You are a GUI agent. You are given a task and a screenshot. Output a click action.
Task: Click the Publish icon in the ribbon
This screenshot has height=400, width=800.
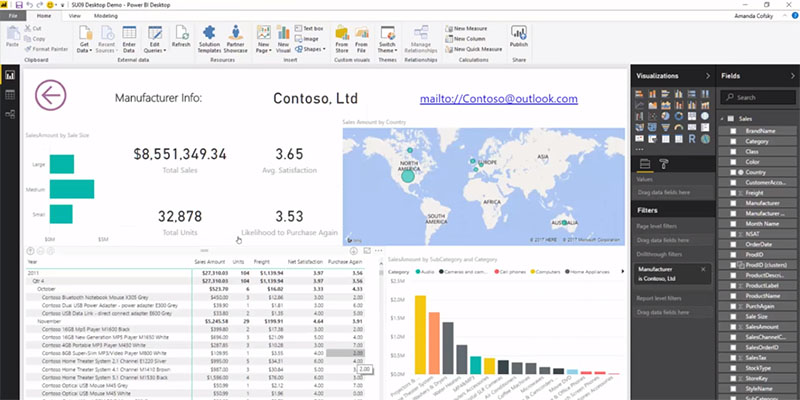tap(518, 36)
